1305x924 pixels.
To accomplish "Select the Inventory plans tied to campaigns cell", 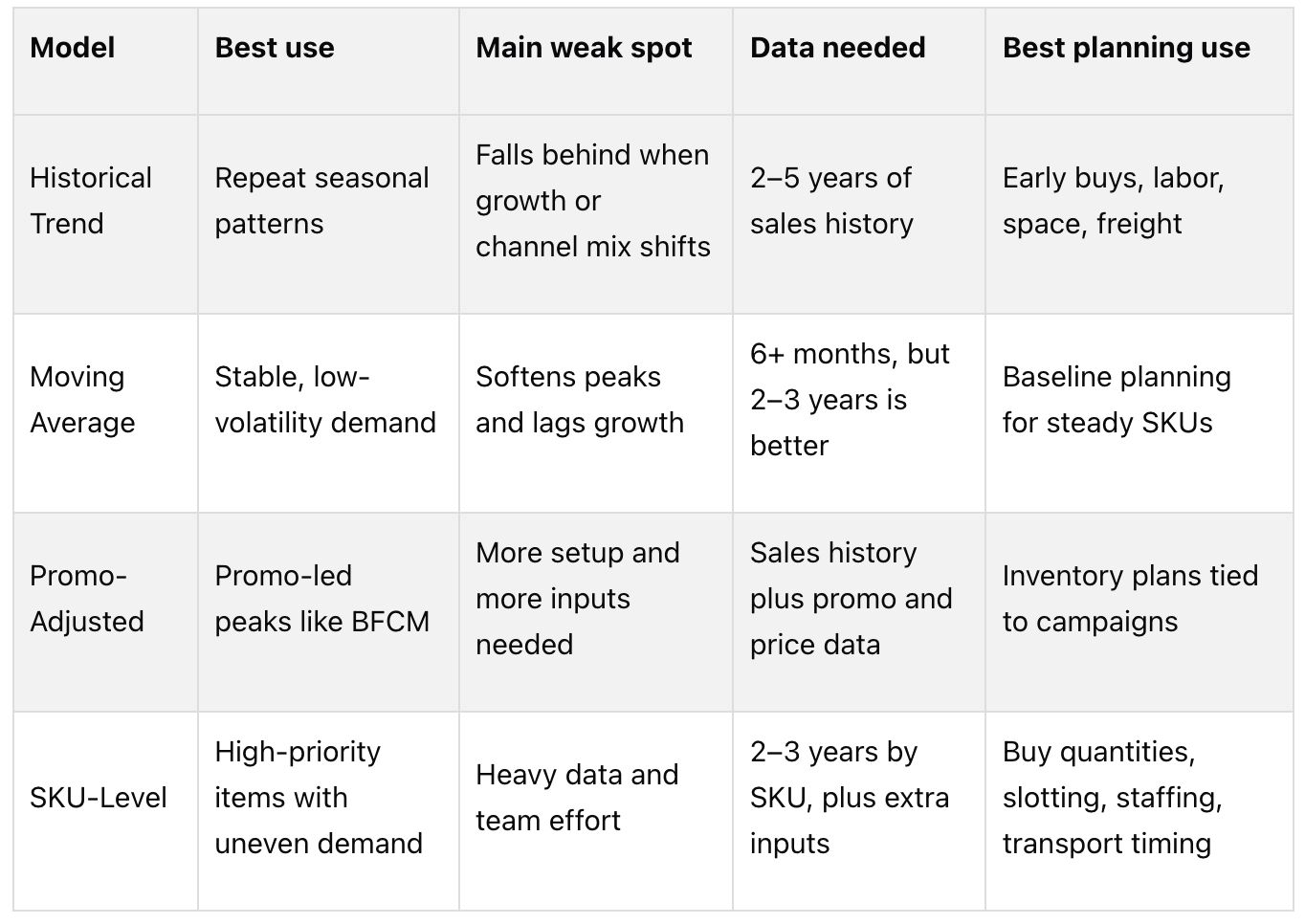I will coord(1139,612).
